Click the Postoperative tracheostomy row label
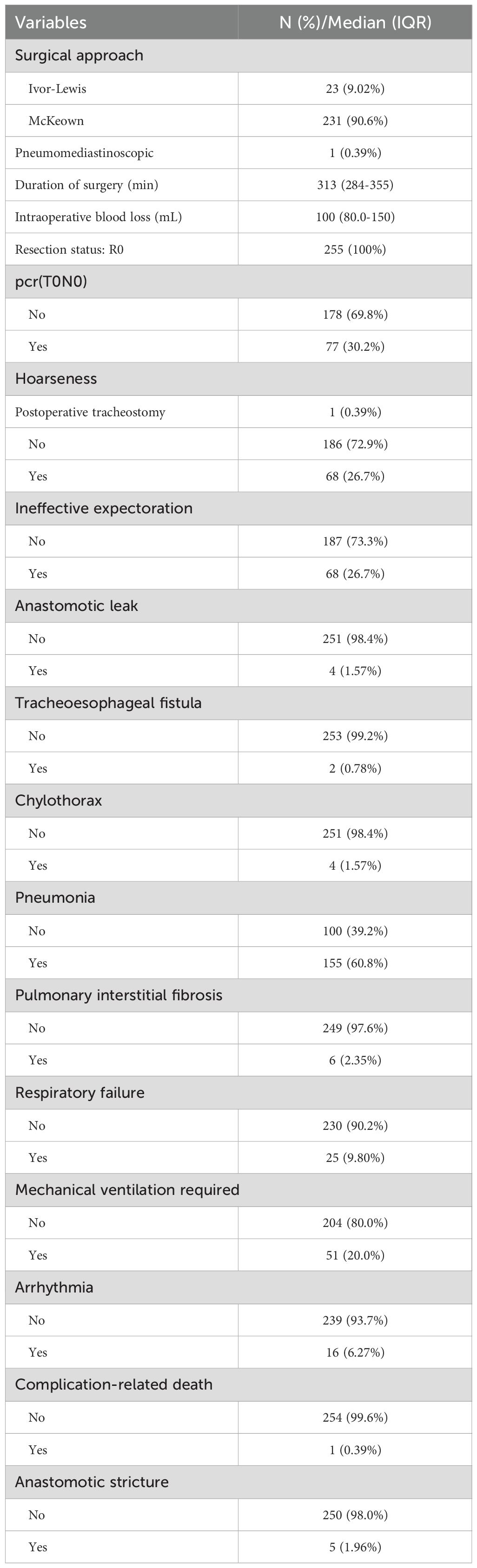477x1568 pixels. pos(90,412)
